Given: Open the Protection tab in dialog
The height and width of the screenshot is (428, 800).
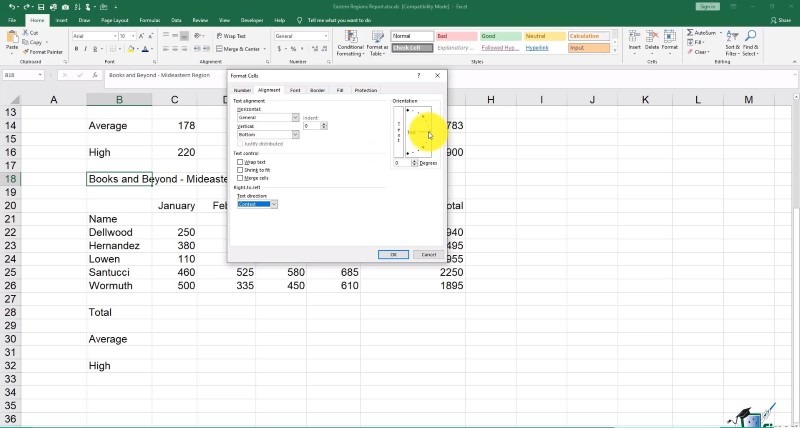Looking at the screenshot, I should click(x=365, y=90).
